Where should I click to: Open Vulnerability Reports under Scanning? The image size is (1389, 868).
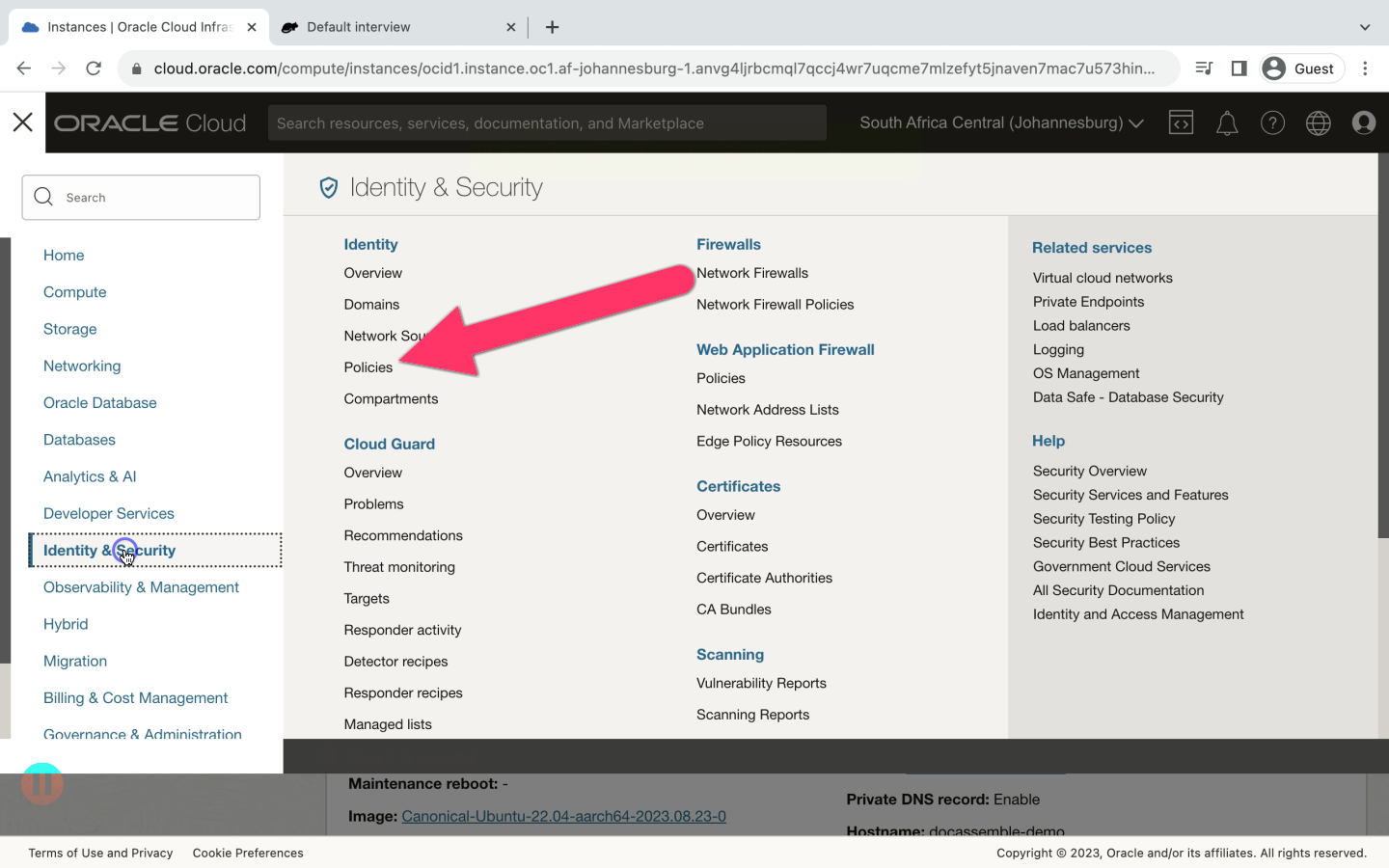761,684
